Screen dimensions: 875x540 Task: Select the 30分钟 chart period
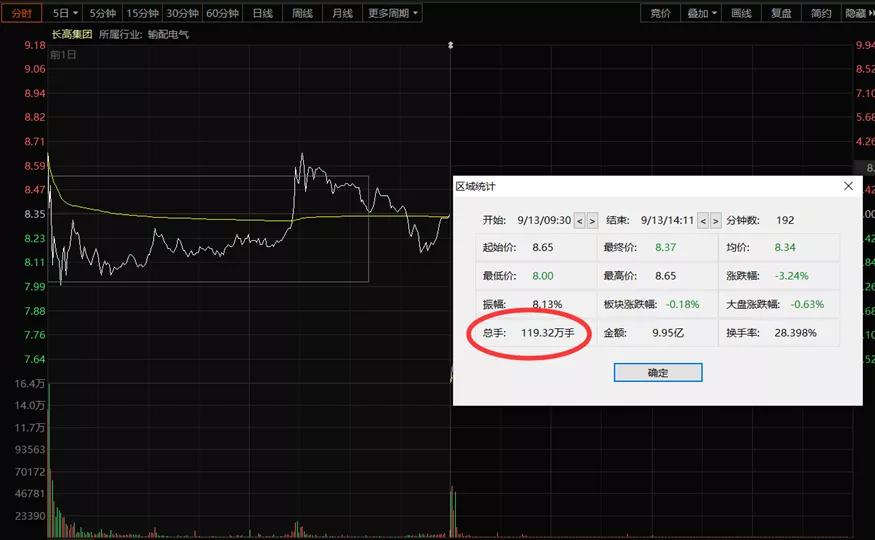pos(182,13)
